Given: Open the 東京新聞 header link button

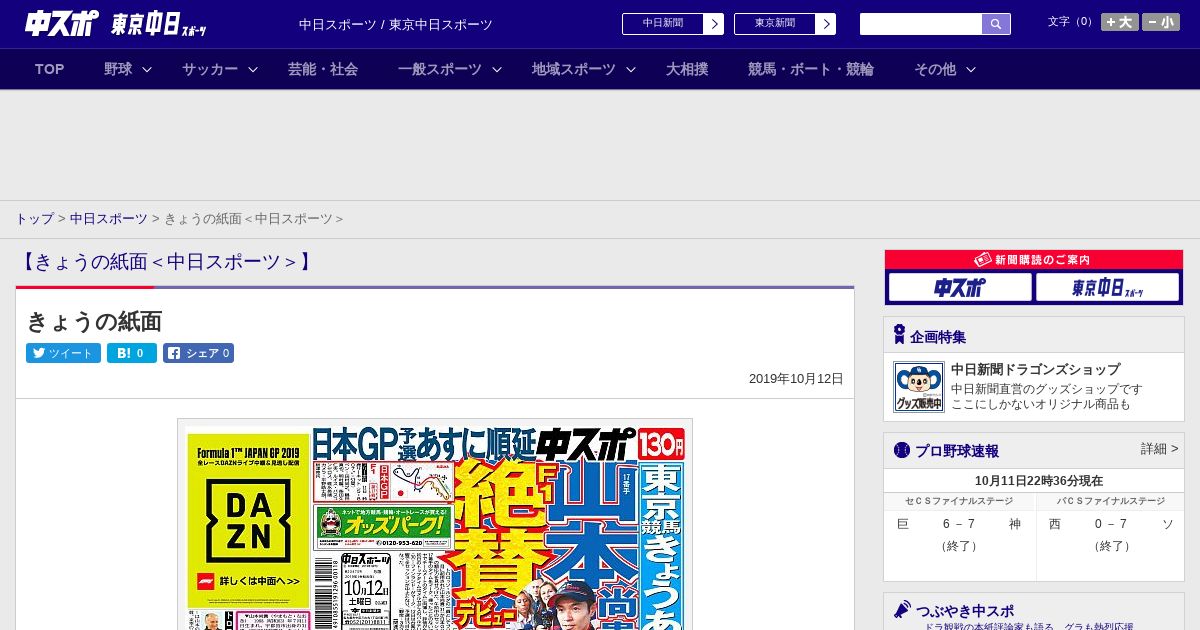Looking at the screenshot, I should (785, 24).
